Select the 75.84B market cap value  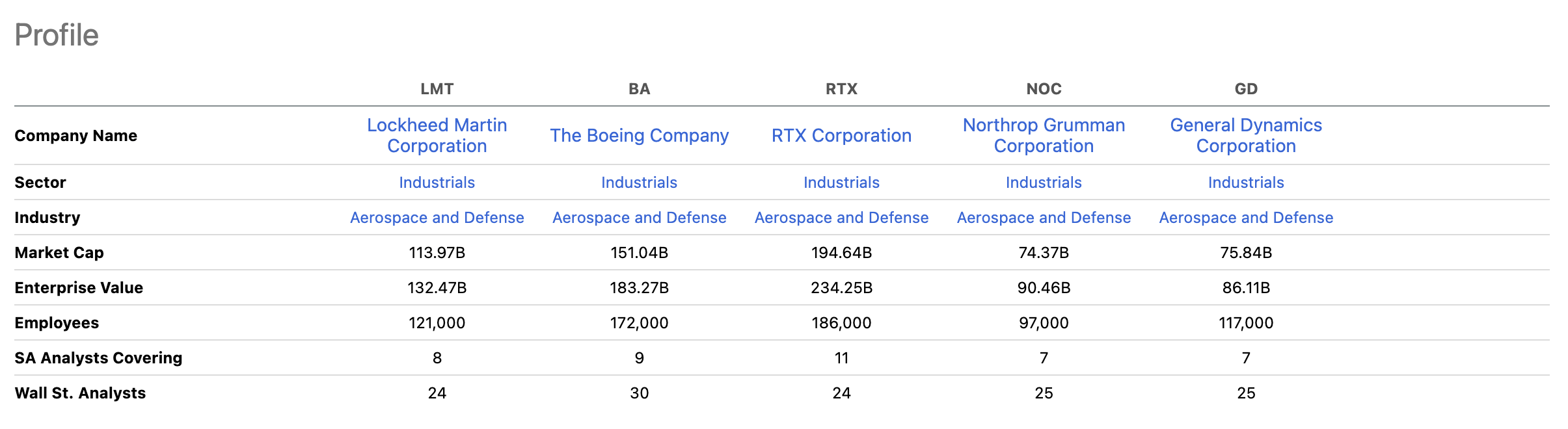click(x=1247, y=253)
